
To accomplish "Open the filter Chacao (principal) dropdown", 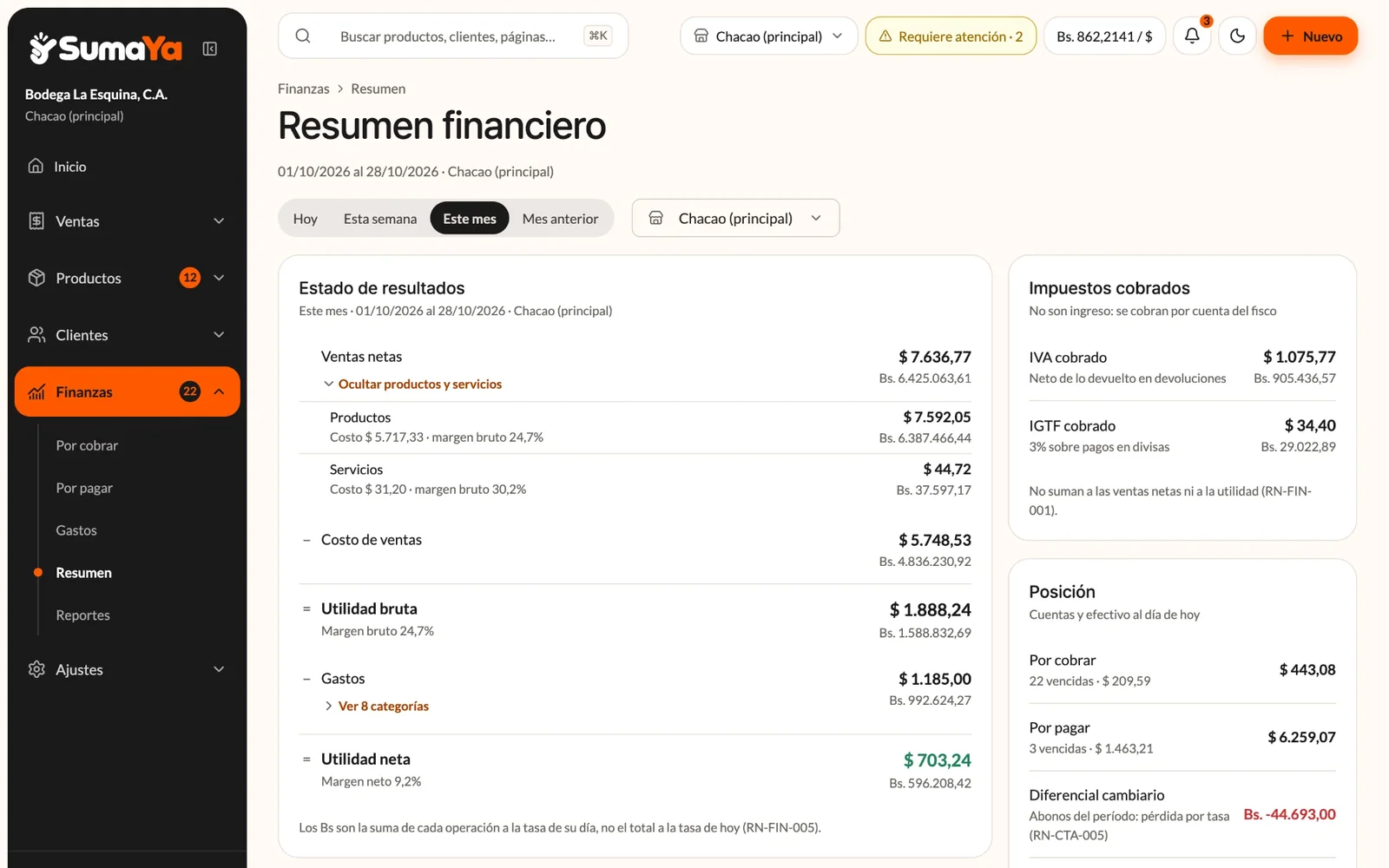I will pos(735,218).
